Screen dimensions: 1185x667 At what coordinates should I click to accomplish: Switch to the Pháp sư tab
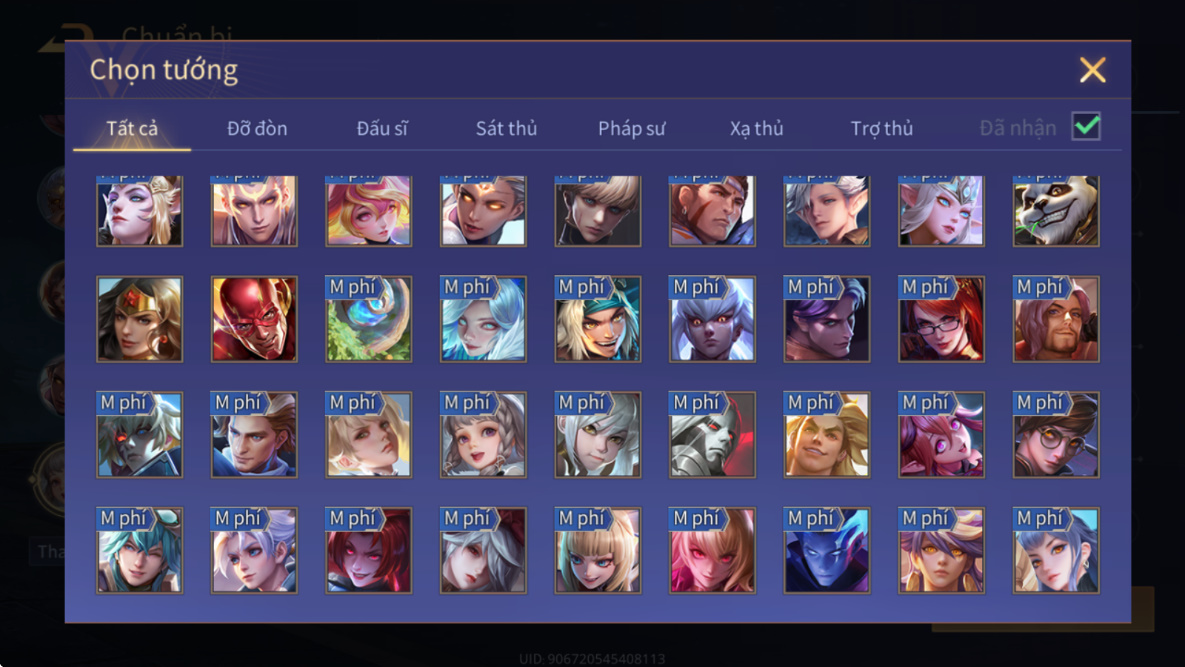(x=632, y=128)
